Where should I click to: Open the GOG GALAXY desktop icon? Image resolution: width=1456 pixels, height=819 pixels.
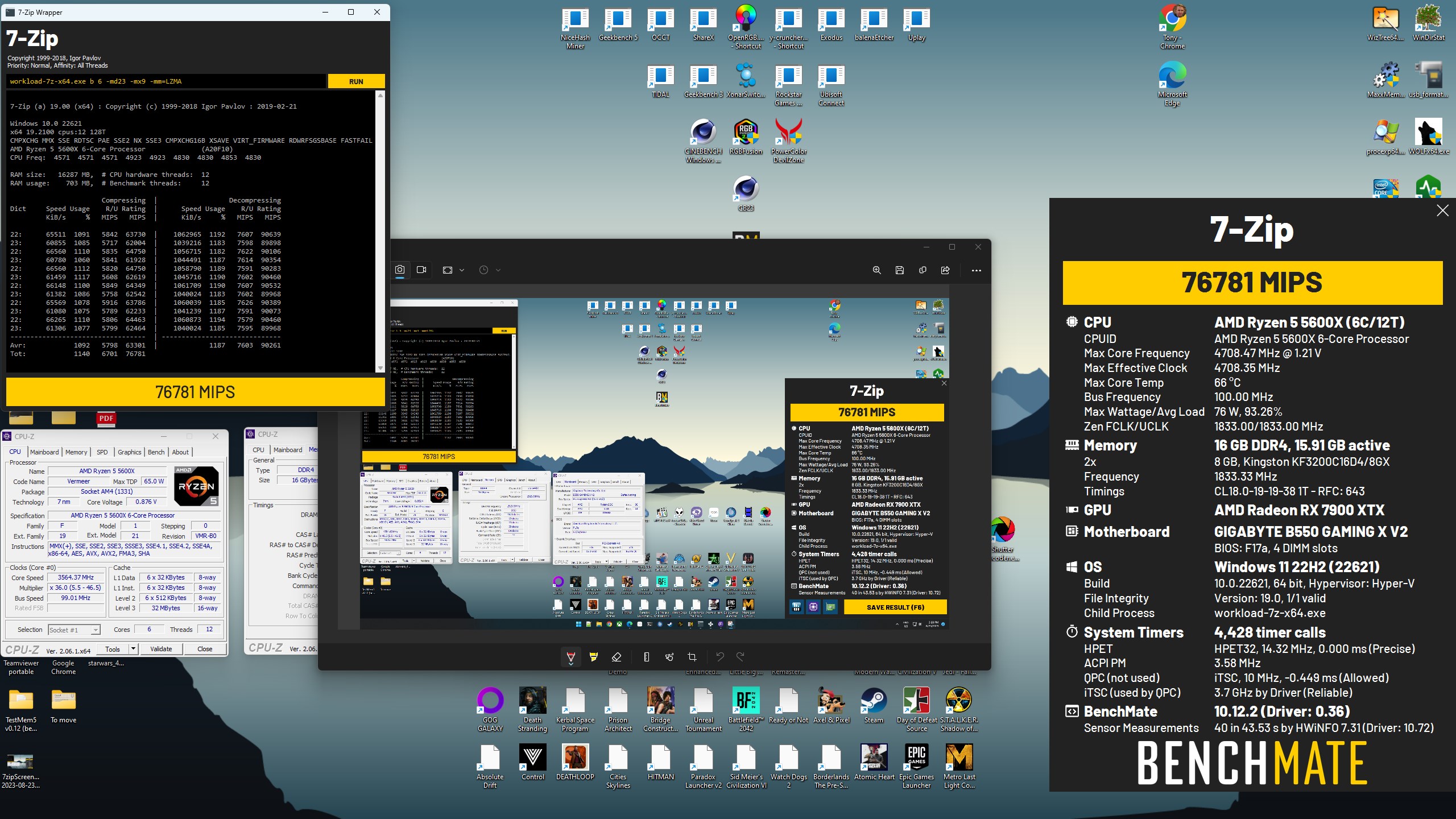490,709
